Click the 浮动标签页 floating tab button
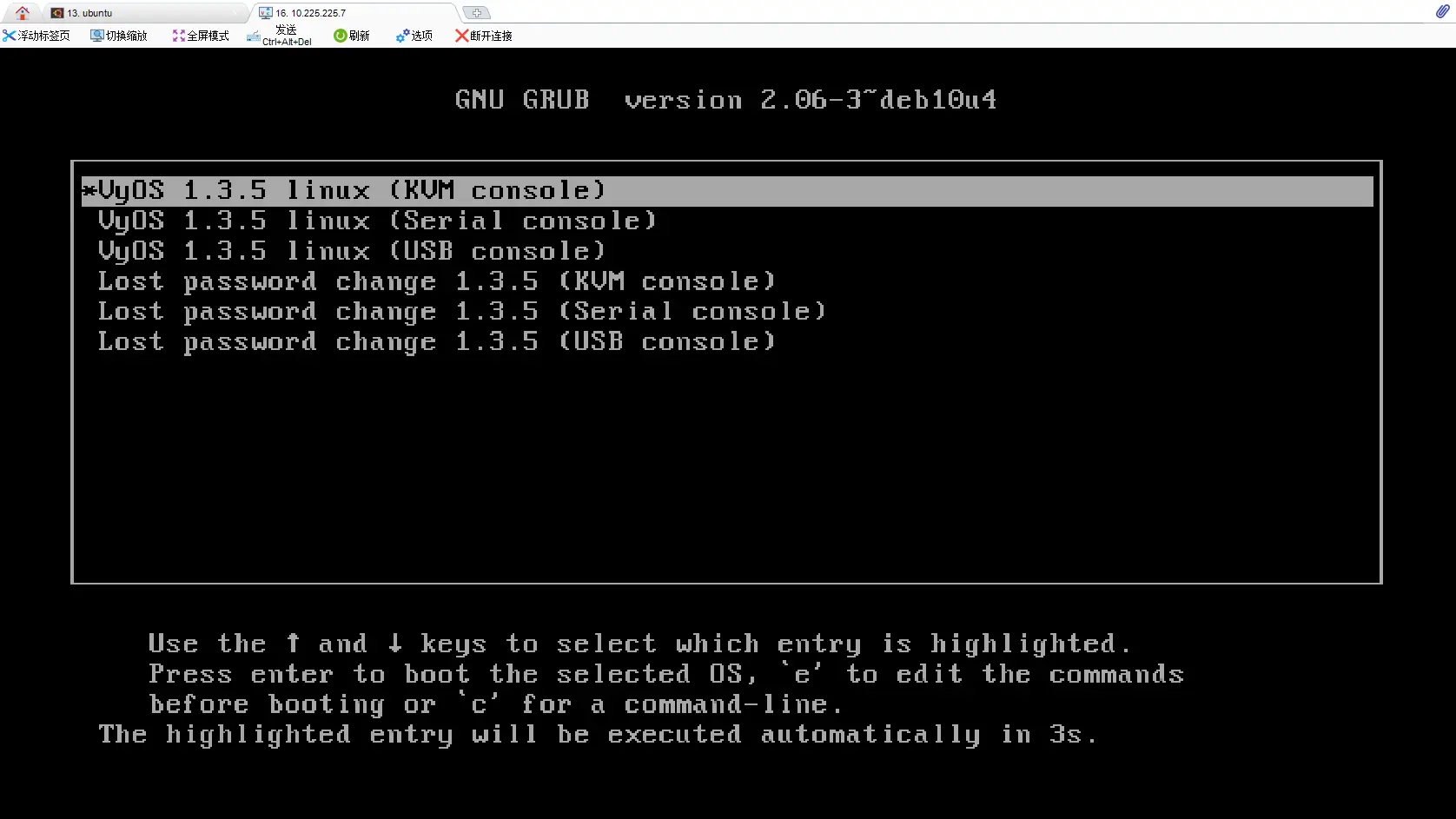This screenshot has height=819, width=1456. [36, 36]
